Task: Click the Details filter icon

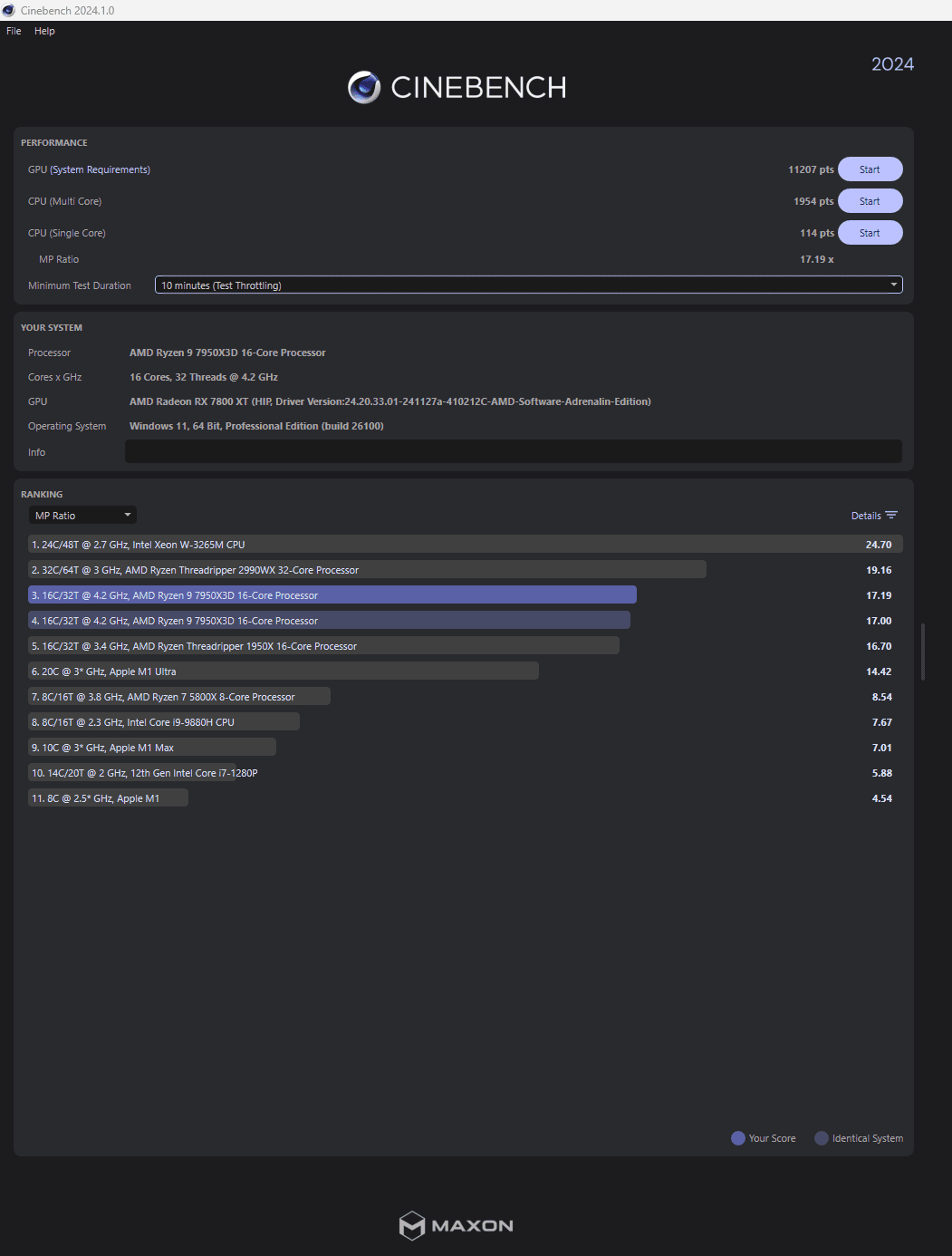Action: [x=891, y=516]
